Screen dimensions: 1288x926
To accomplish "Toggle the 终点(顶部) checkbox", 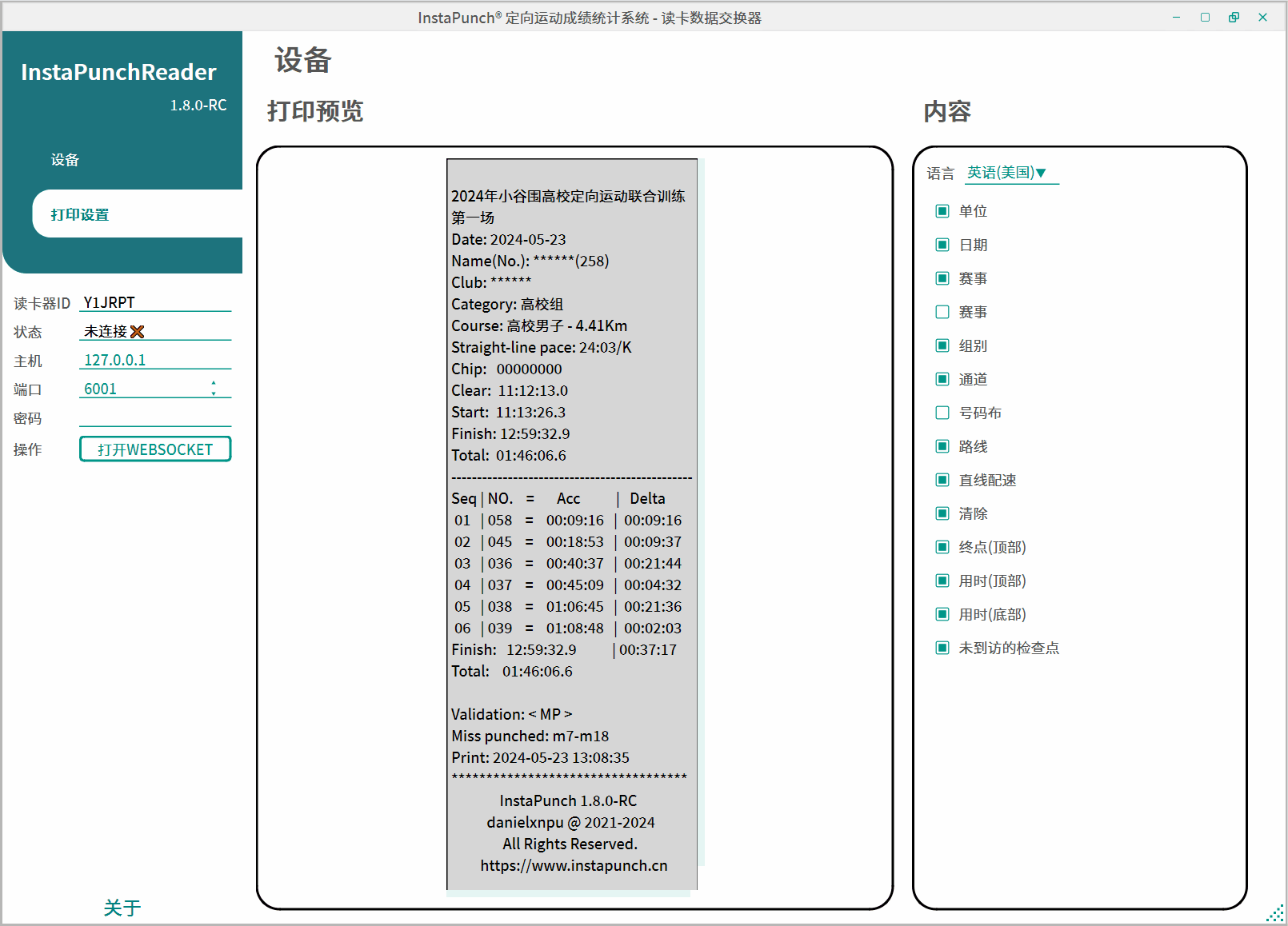I will [x=942, y=547].
